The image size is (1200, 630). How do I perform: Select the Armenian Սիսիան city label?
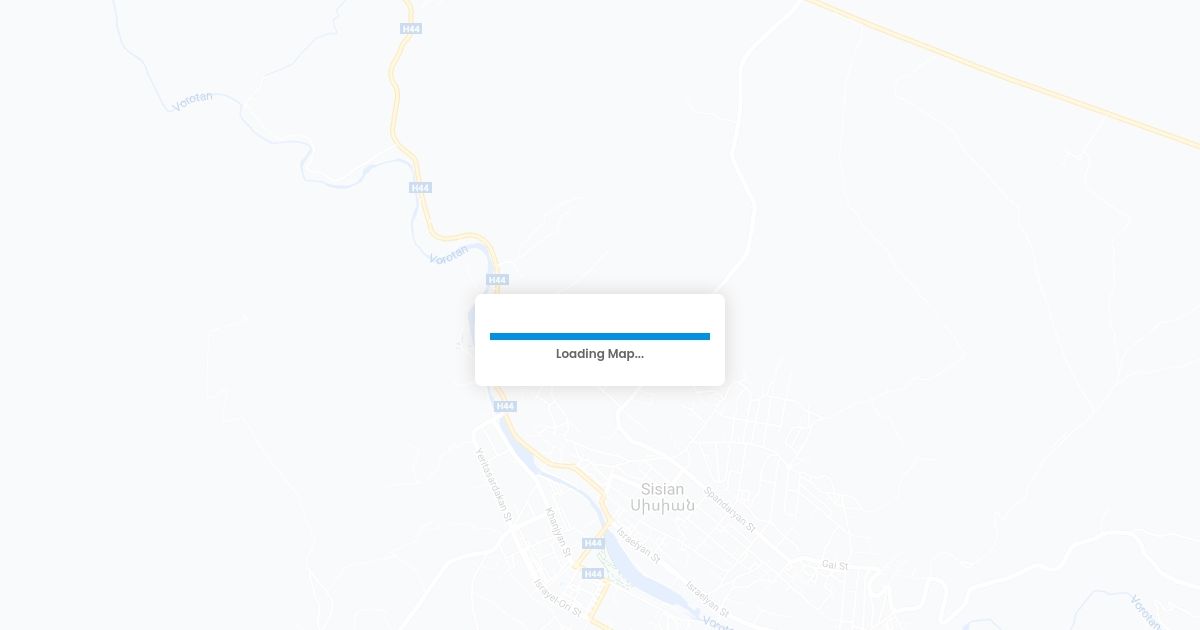tap(670, 506)
